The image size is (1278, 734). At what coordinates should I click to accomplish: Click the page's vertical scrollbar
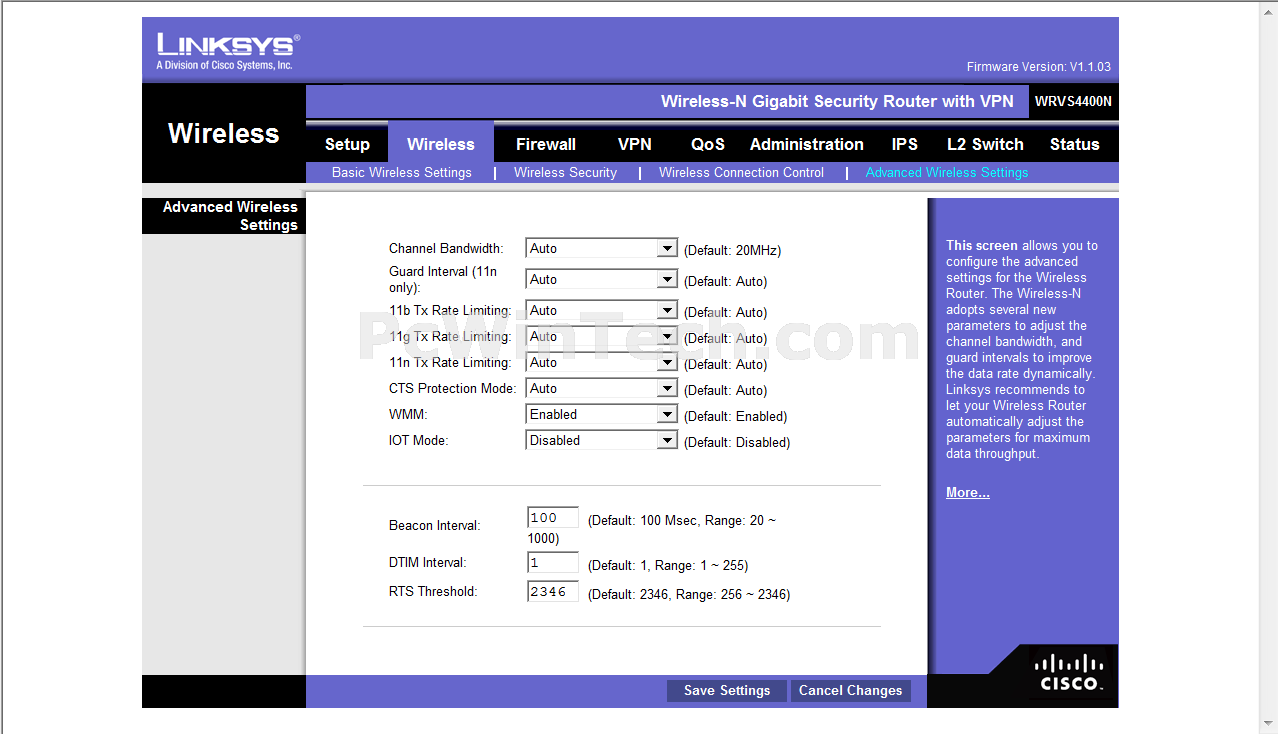[1268, 367]
